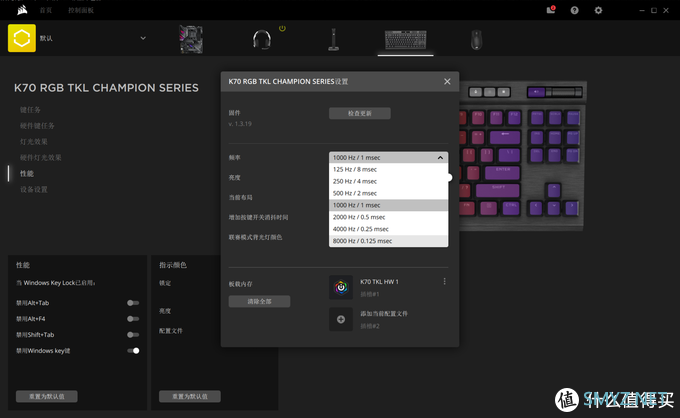This screenshot has width=680, height=418.
Task: Toggle 禁用Windows key switch off
Action: pos(133,350)
